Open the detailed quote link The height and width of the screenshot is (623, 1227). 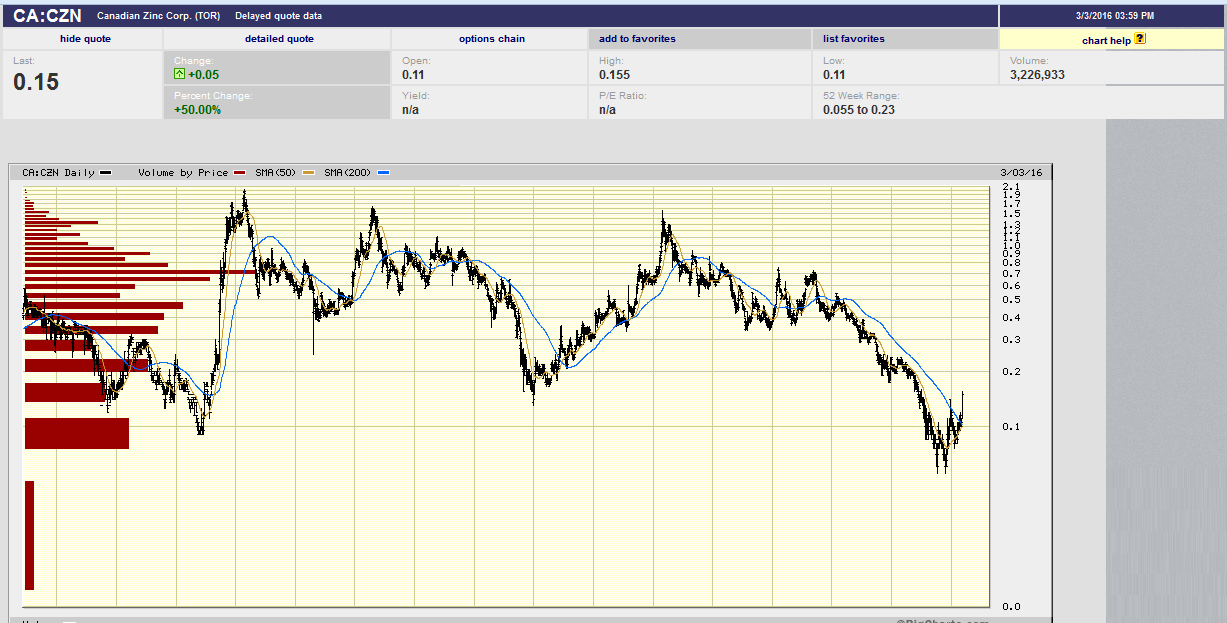coord(279,39)
